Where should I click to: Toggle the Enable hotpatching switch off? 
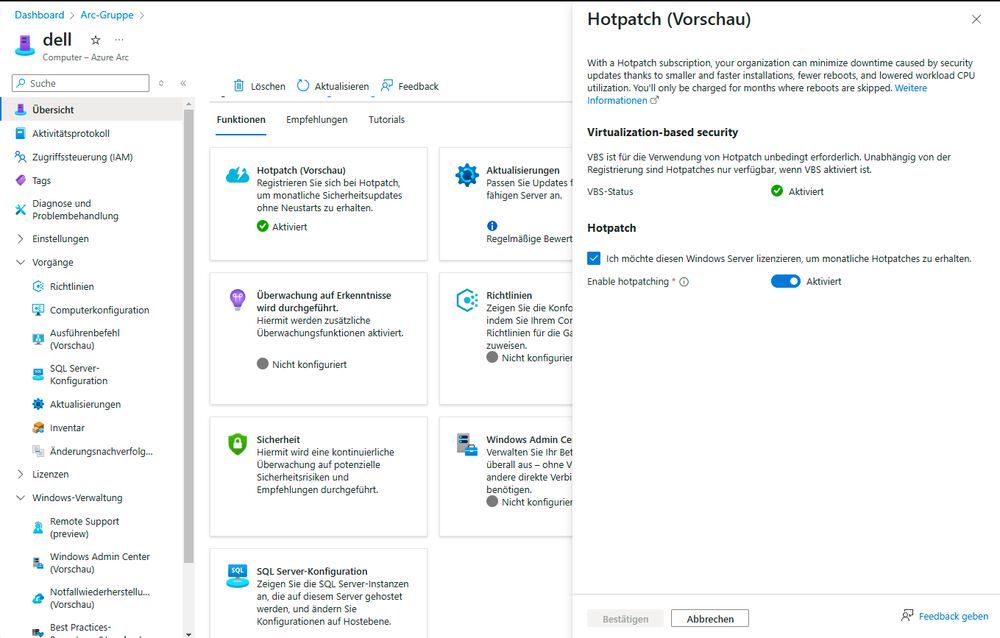pyautogui.click(x=785, y=281)
